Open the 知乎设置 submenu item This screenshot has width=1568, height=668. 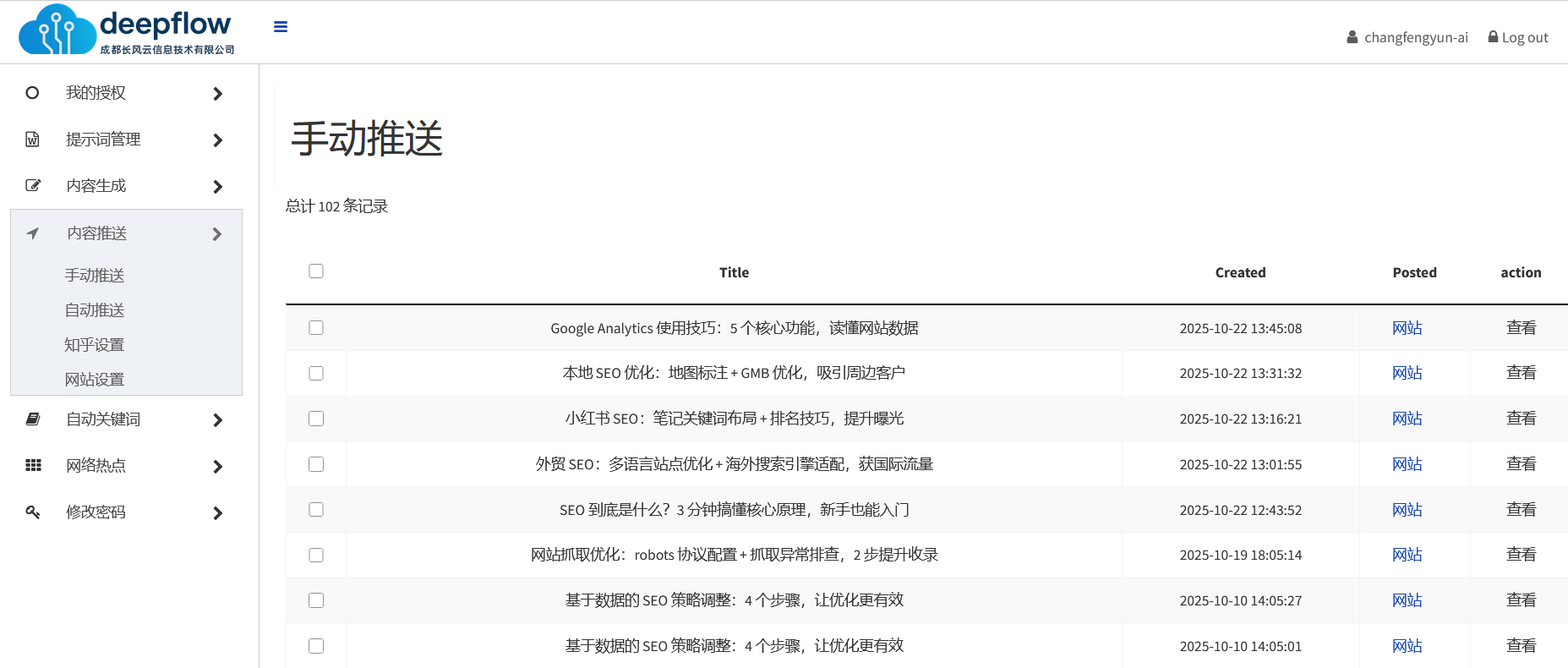pyautogui.click(x=95, y=345)
